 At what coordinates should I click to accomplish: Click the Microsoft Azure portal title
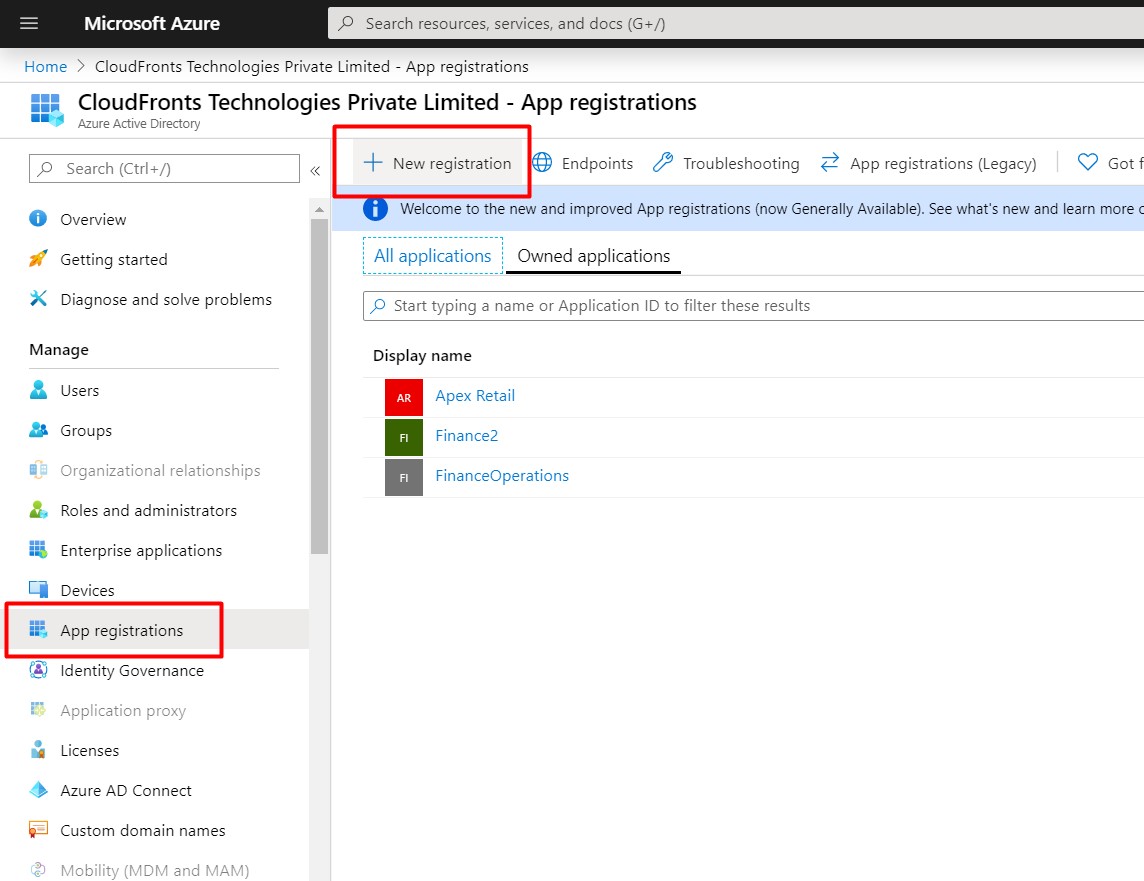(x=152, y=23)
